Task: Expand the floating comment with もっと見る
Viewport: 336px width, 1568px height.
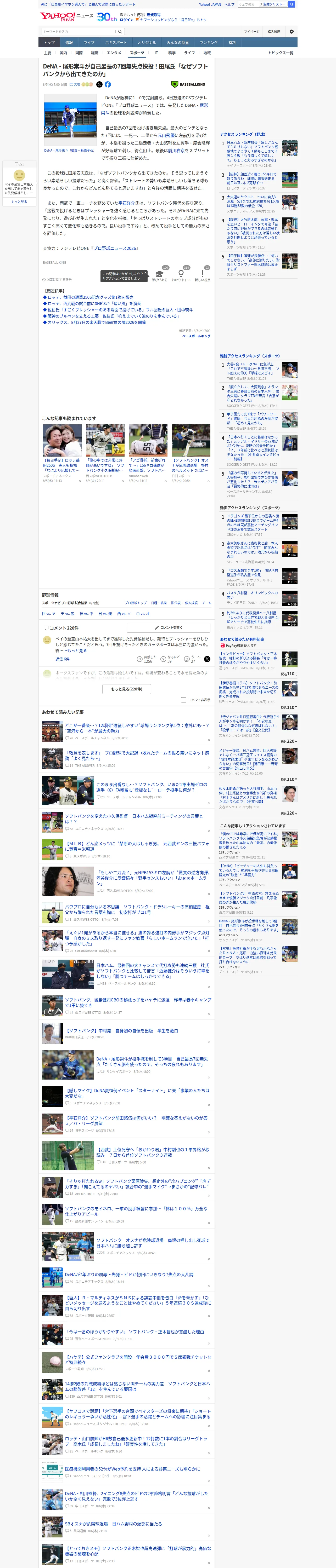Action: pyautogui.click(x=20, y=202)
